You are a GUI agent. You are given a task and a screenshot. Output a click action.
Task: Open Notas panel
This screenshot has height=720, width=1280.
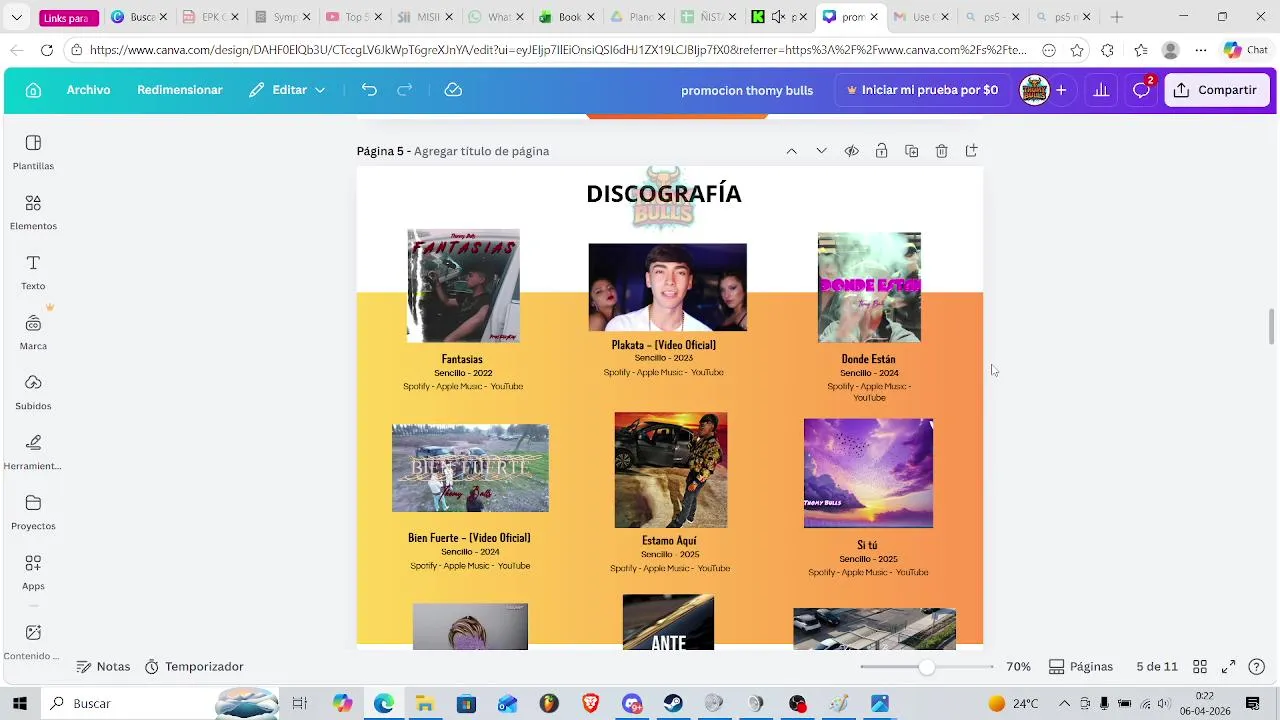click(103, 667)
